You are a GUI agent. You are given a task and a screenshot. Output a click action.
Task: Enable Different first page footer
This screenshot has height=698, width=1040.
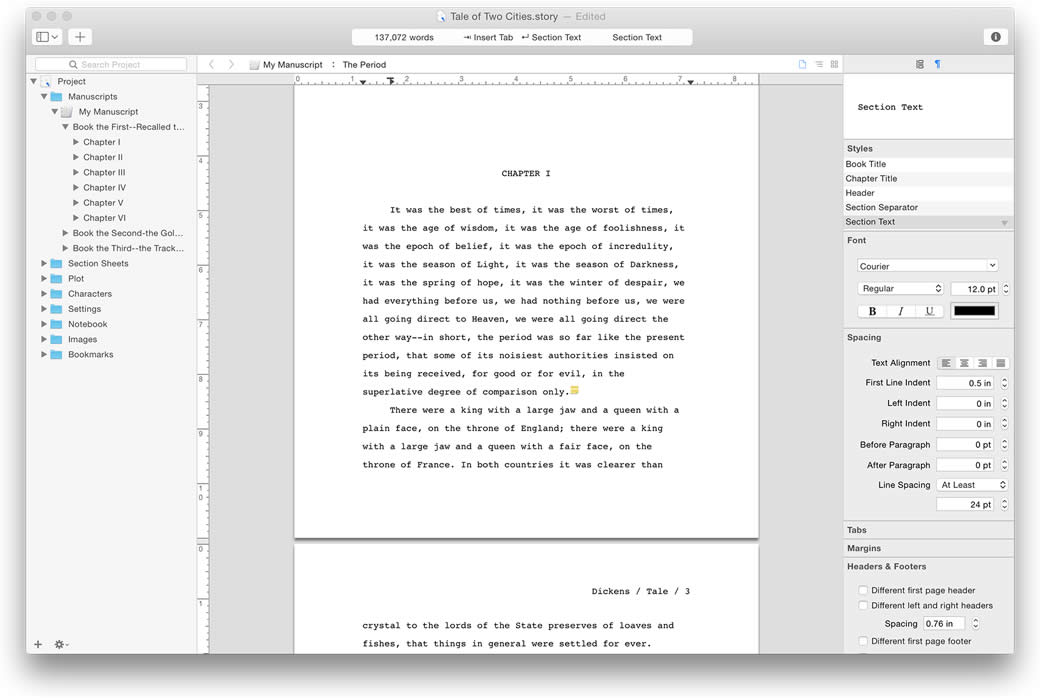pos(863,641)
